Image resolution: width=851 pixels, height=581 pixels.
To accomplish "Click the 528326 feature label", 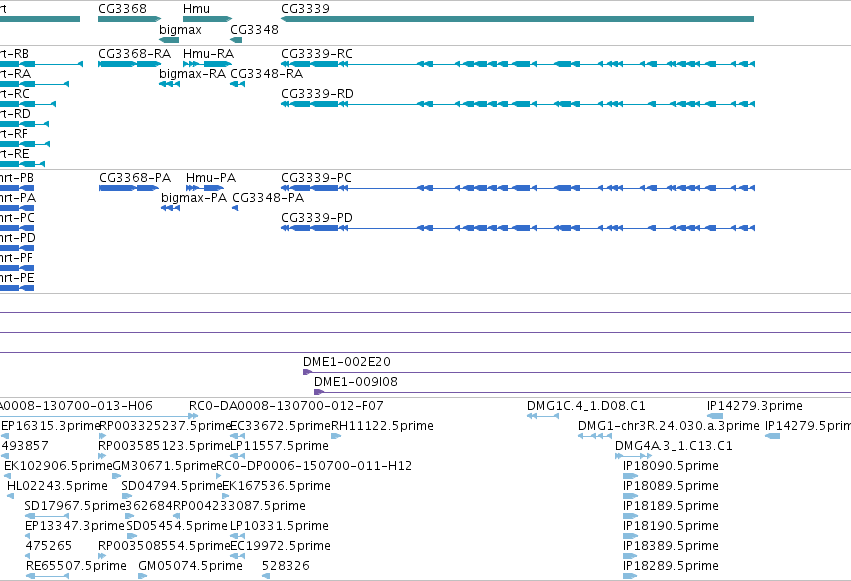I will click(286, 566).
